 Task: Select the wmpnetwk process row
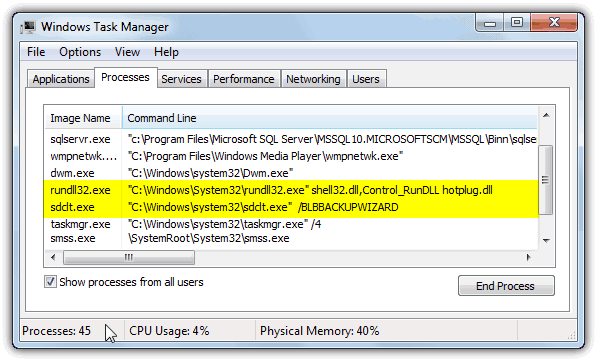[291, 156]
